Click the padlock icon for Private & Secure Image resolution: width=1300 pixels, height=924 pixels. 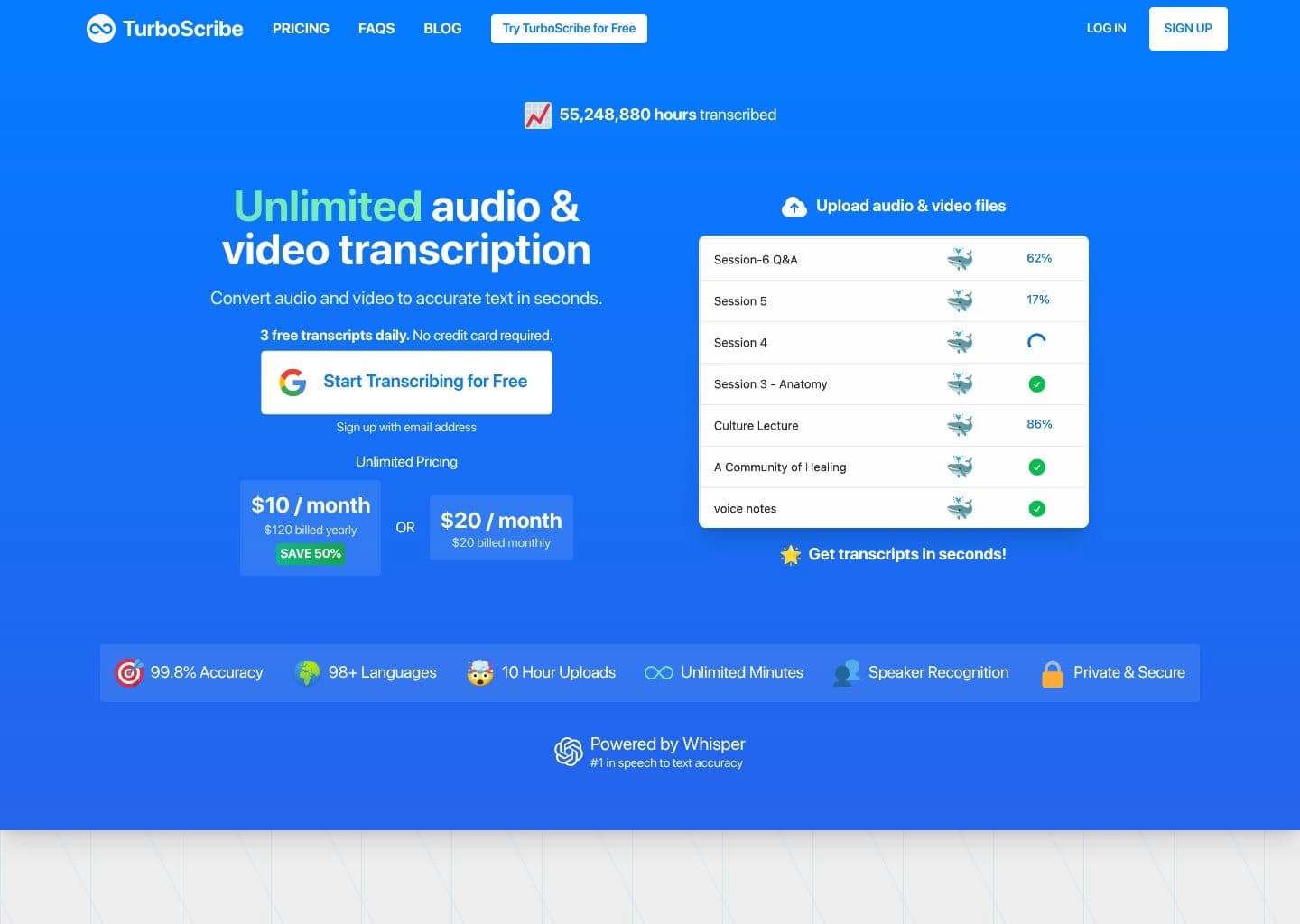1053,673
